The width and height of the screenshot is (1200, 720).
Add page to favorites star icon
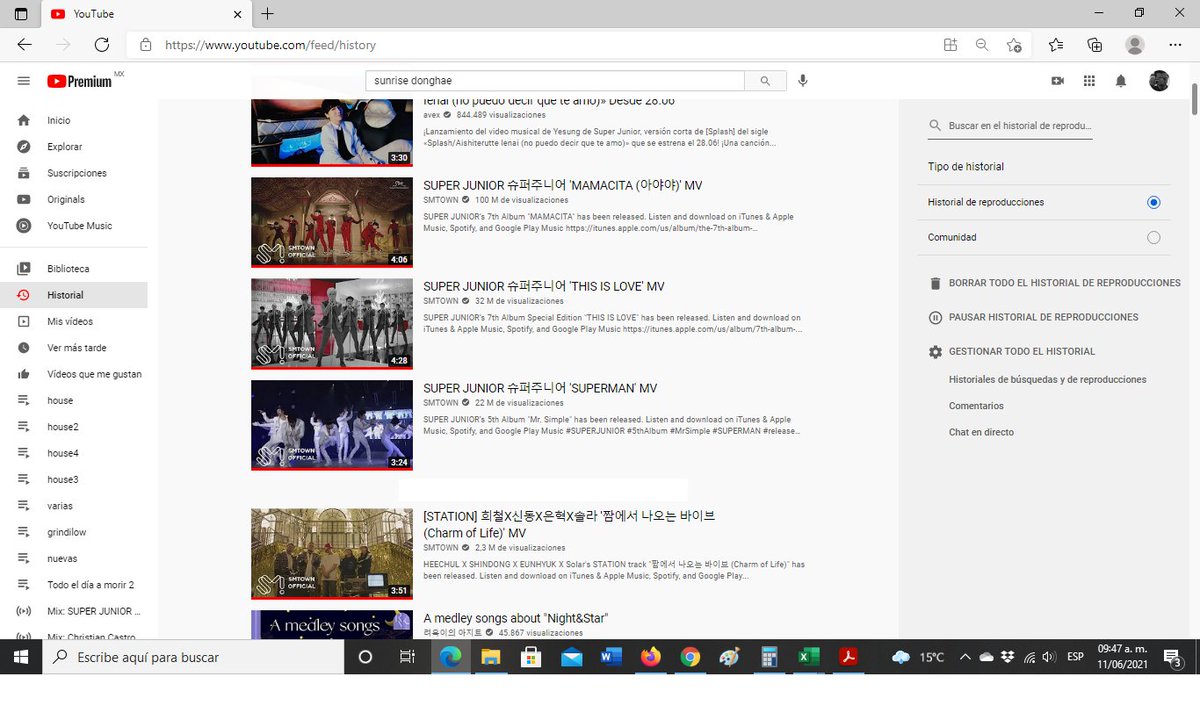(1014, 44)
